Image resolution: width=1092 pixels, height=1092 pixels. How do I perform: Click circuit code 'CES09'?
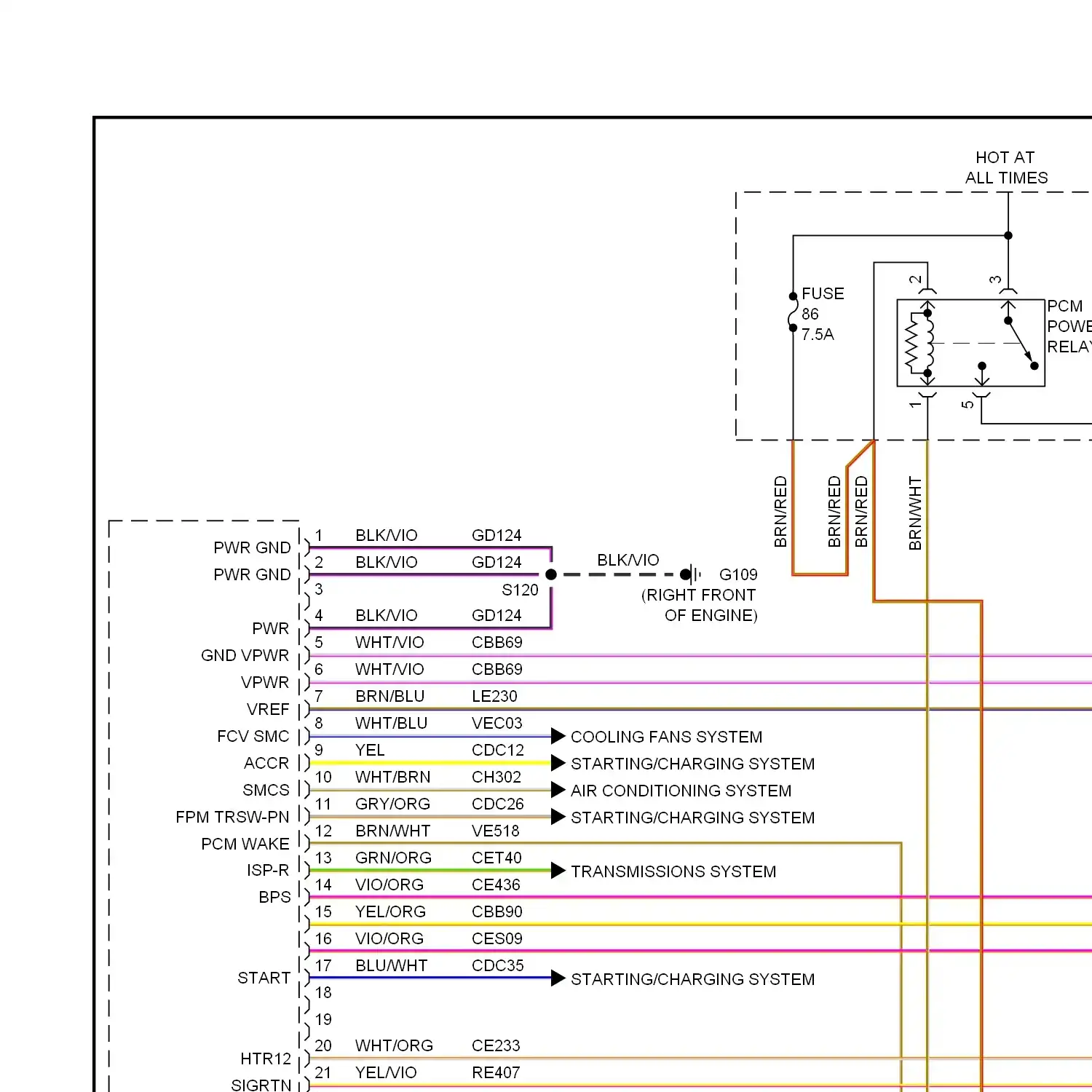496,938
